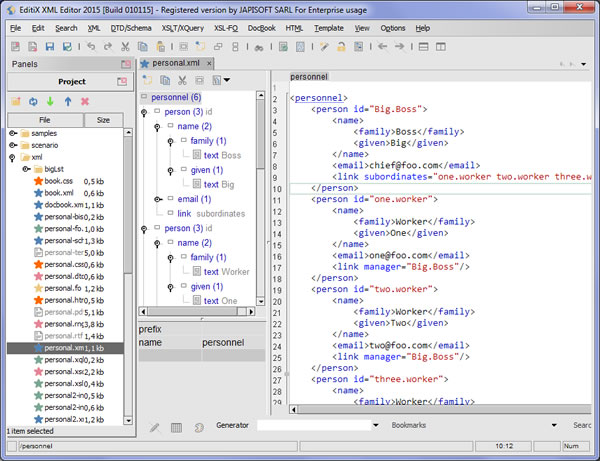Close the personal.xml tab
This screenshot has height=461, width=600.
point(209,64)
